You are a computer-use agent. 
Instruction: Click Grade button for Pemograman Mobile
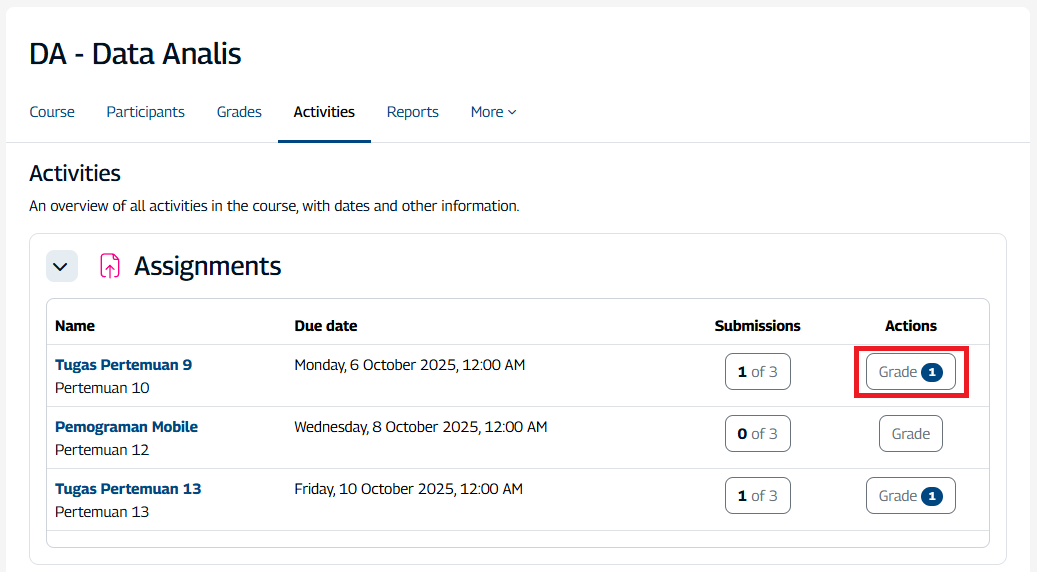point(910,434)
